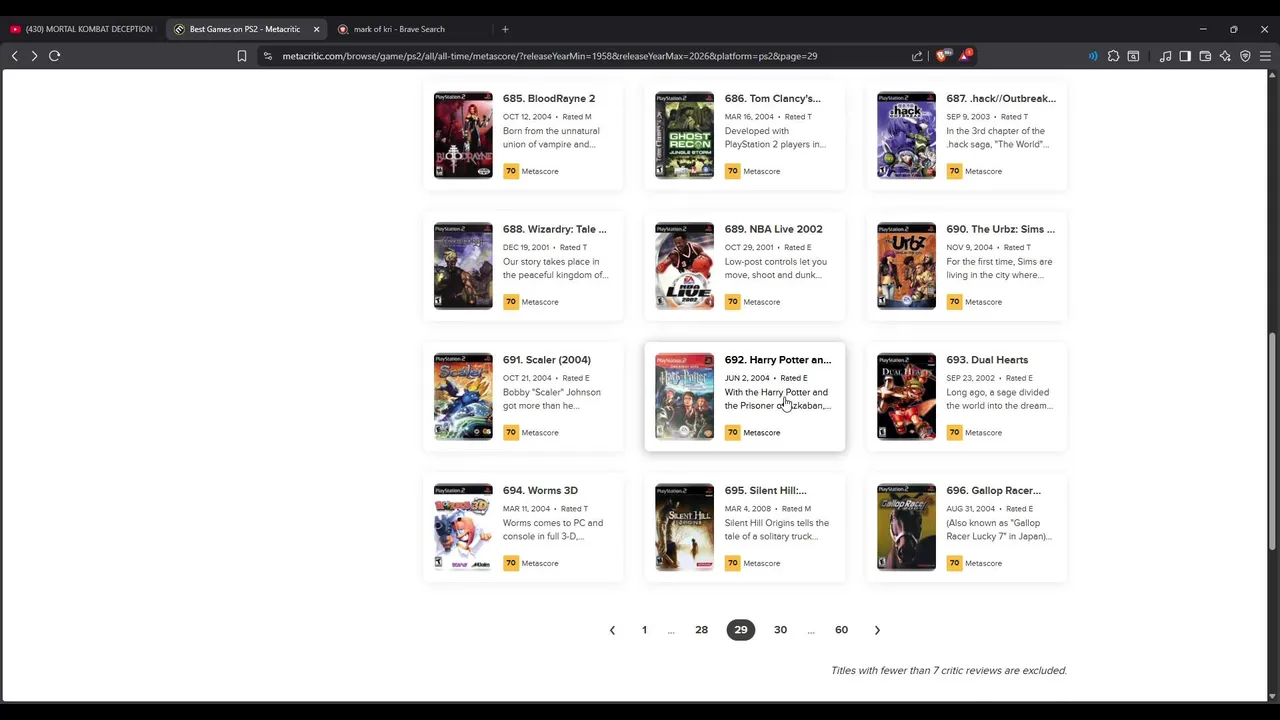This screenshot has height=720, width=1280.
Task: Open the extensions puzzle icon
Action: click(x=1113, y=56)
